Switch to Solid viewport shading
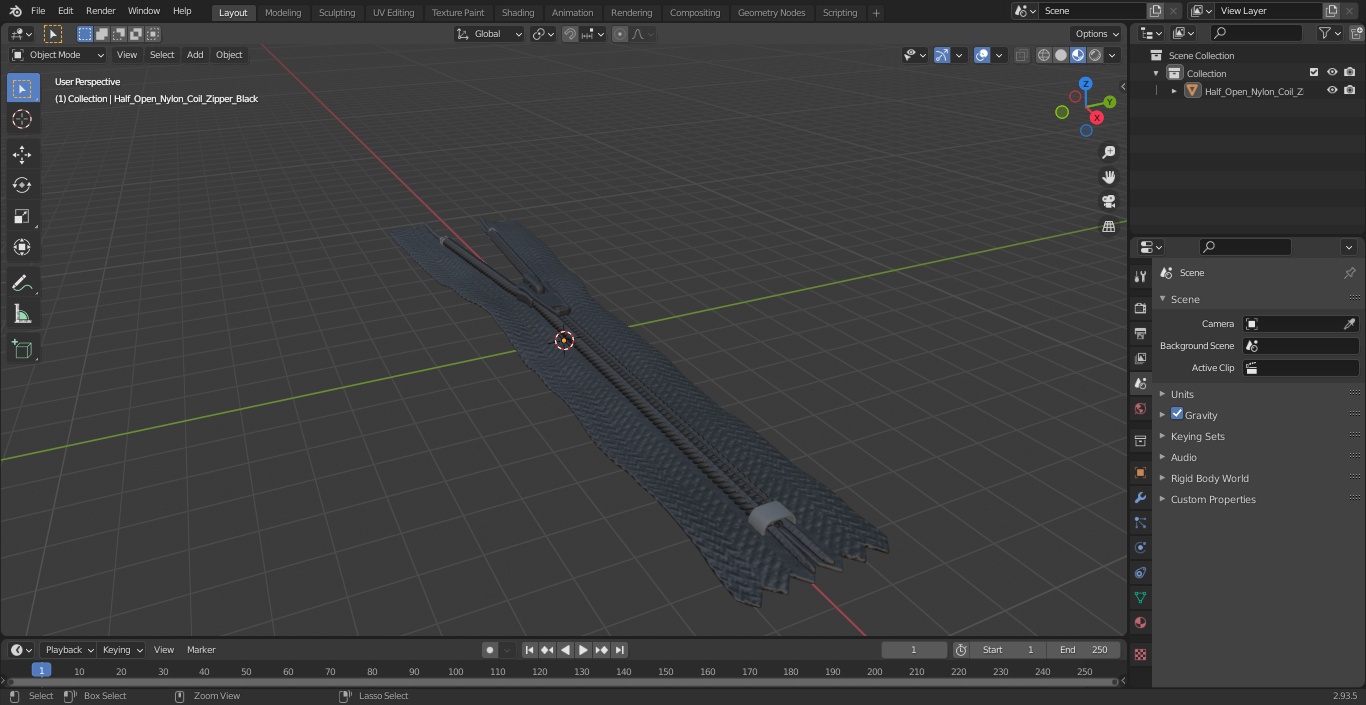Image resolution: width=1366 pixels, height=705 pixels. [1061, 55]
